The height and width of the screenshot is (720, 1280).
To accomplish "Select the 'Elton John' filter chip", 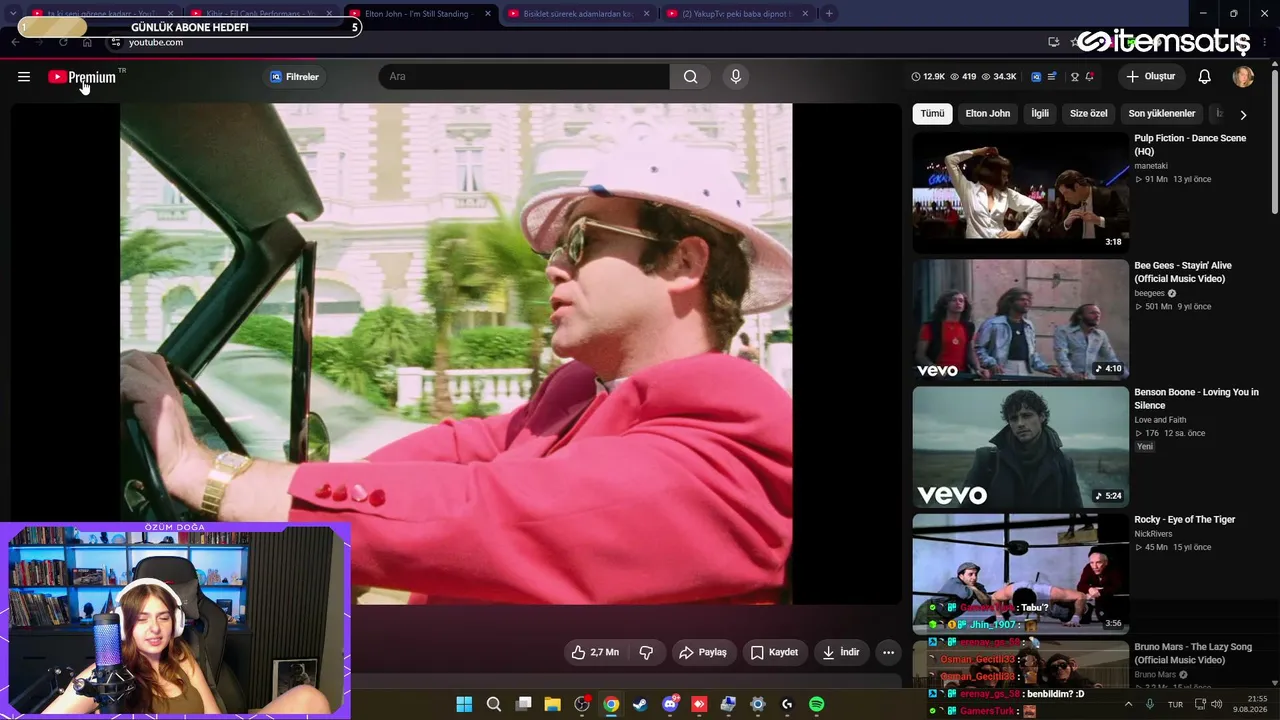I will pos(988,114).
